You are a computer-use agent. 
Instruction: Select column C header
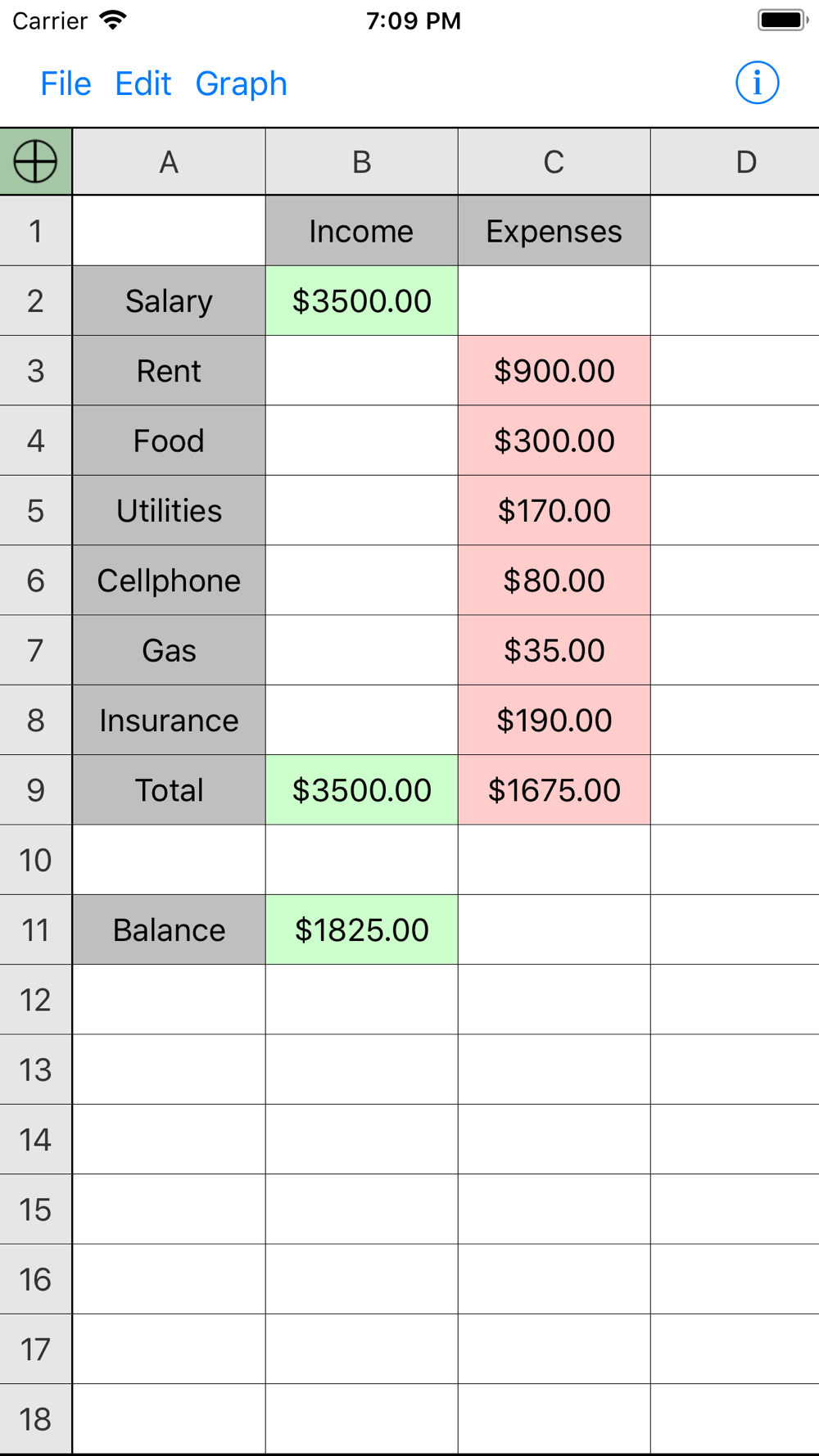(554, 162)
